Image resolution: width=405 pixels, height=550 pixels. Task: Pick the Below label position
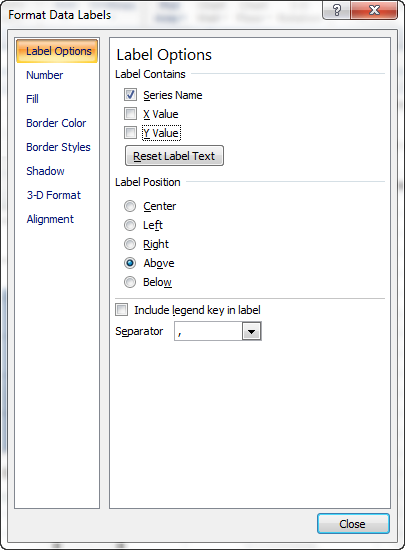(130, 282)
